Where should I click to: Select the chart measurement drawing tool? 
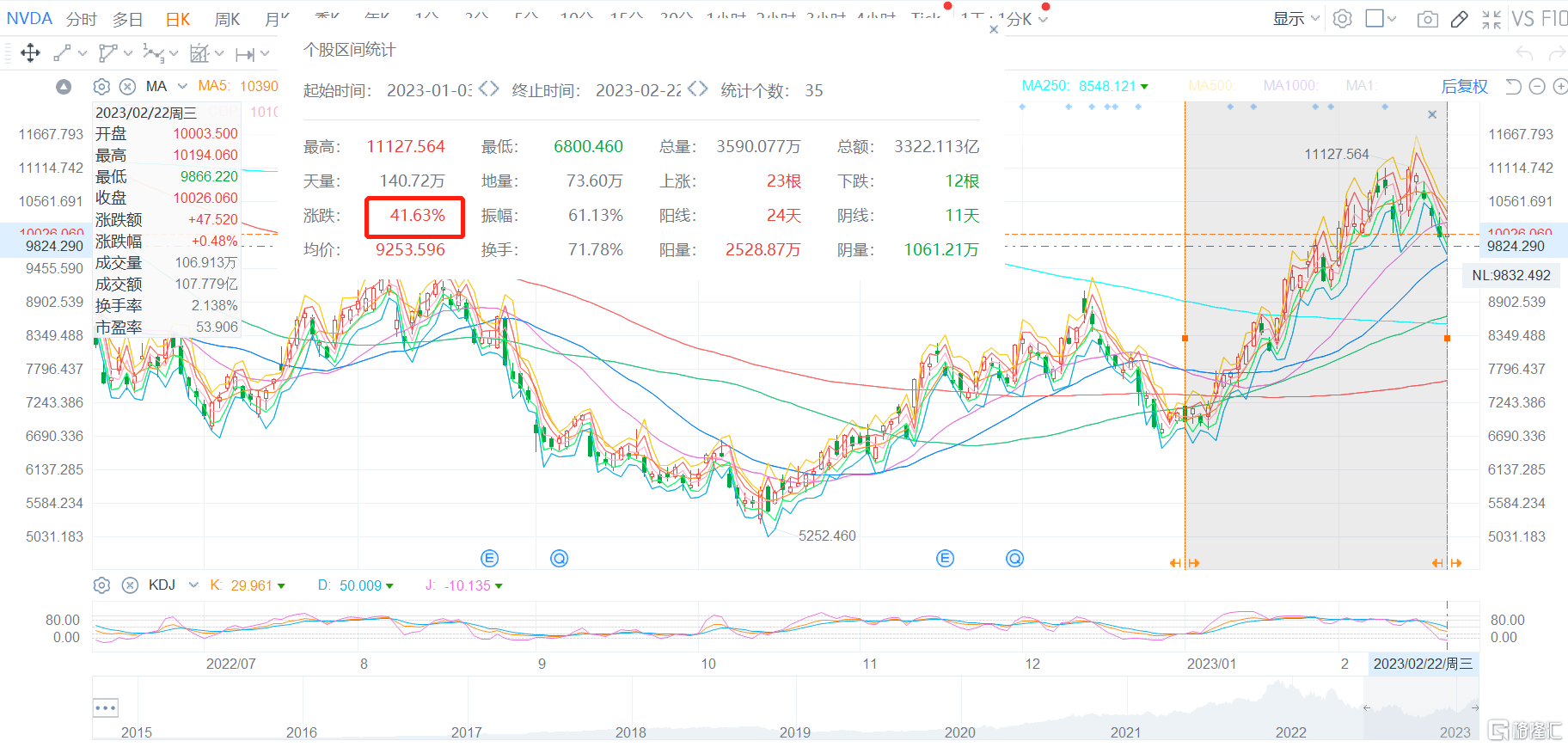(199, 53)
